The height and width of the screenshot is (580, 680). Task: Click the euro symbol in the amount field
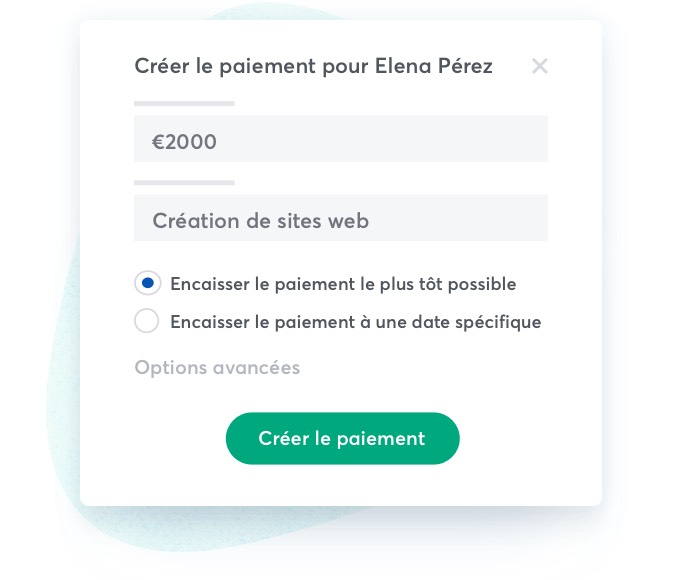pos(158,142)
